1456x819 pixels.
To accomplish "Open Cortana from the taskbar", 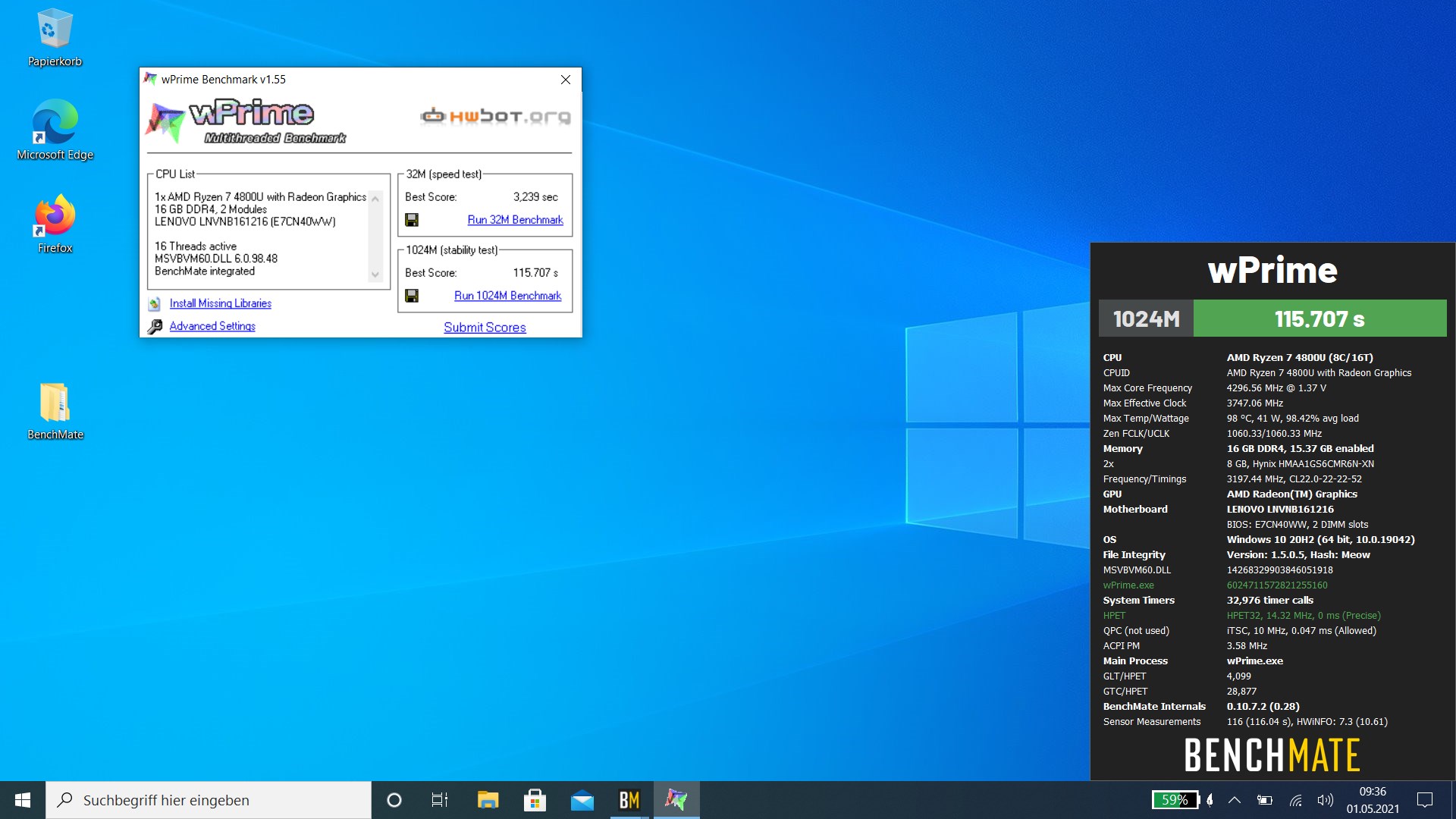I will [x=394, y=800].
